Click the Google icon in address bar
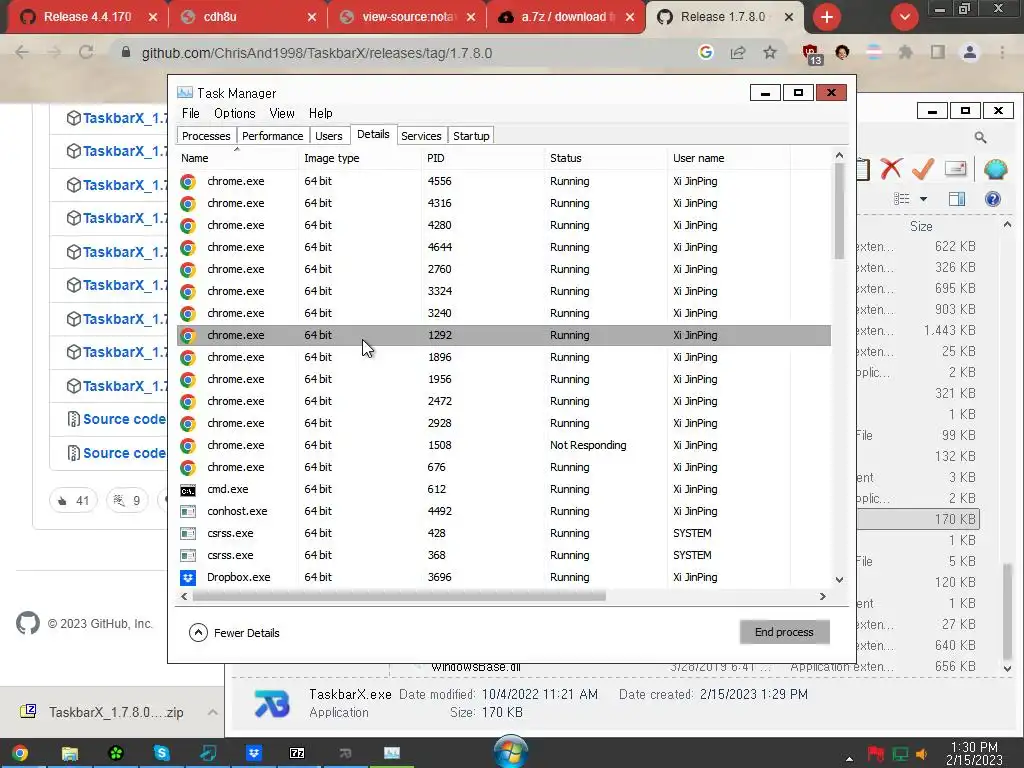 (x=705, y=52)
